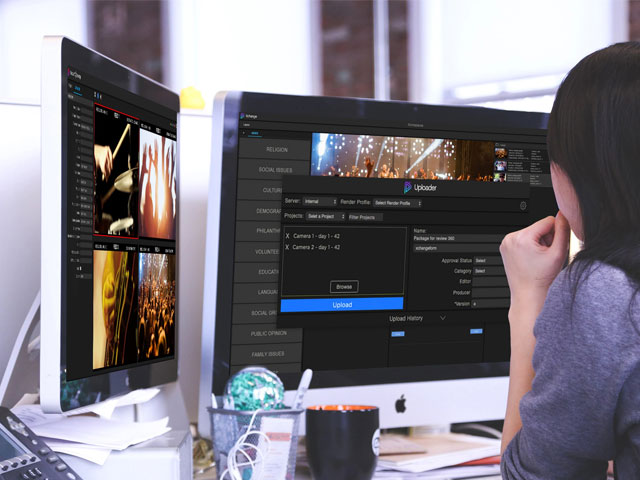Open the Category select dropdown
Image resolution: width=640 pixels, height=480 pixels.
489,271
